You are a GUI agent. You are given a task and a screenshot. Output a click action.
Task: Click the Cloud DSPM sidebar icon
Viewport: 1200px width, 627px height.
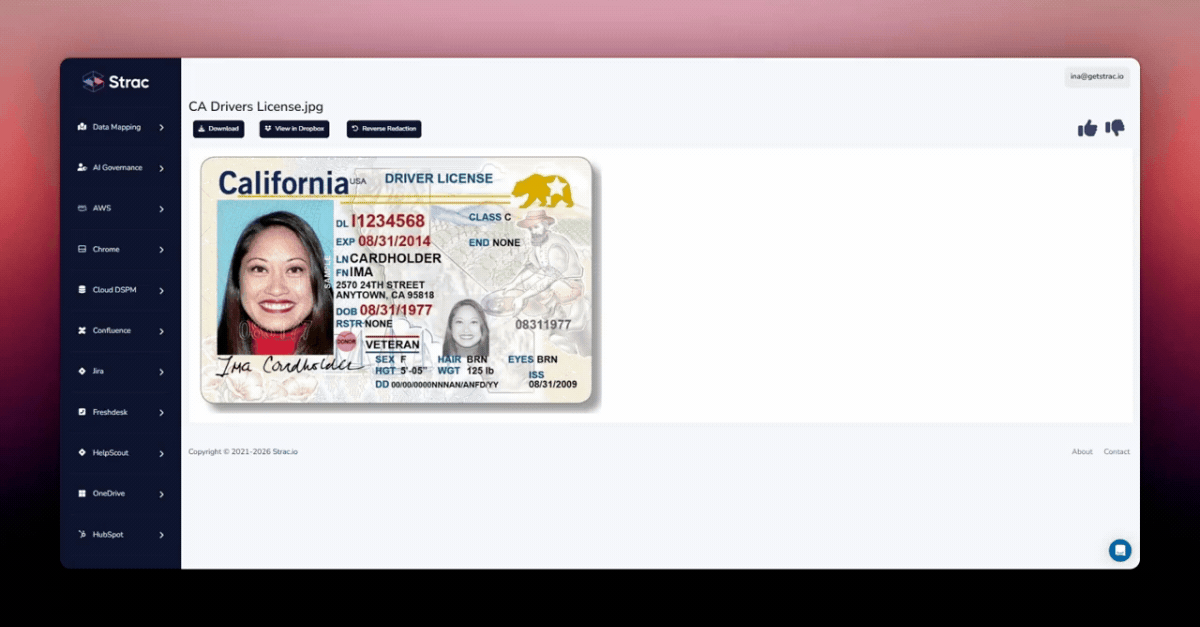click(82, 290)
